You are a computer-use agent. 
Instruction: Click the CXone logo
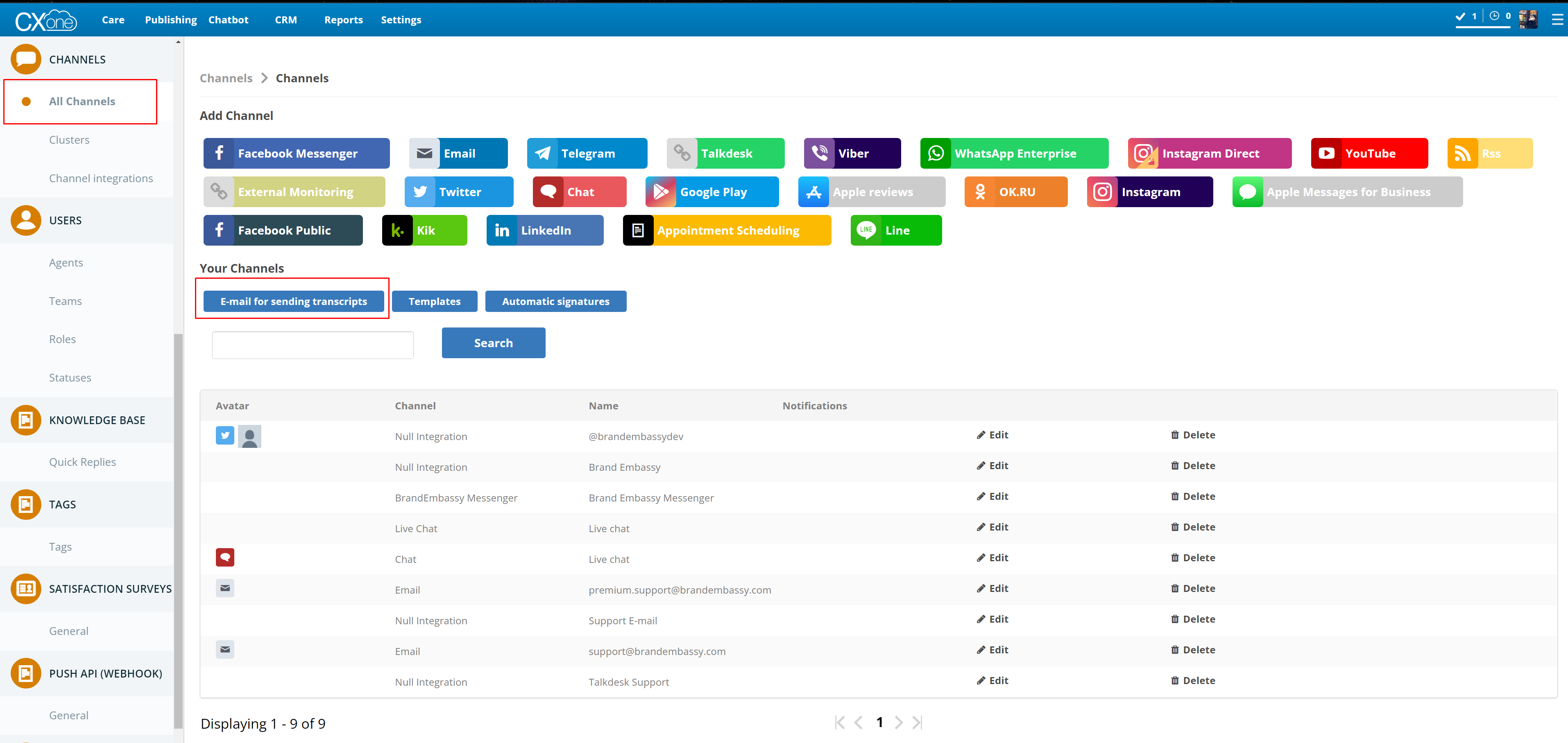click(x=46, y=21)
